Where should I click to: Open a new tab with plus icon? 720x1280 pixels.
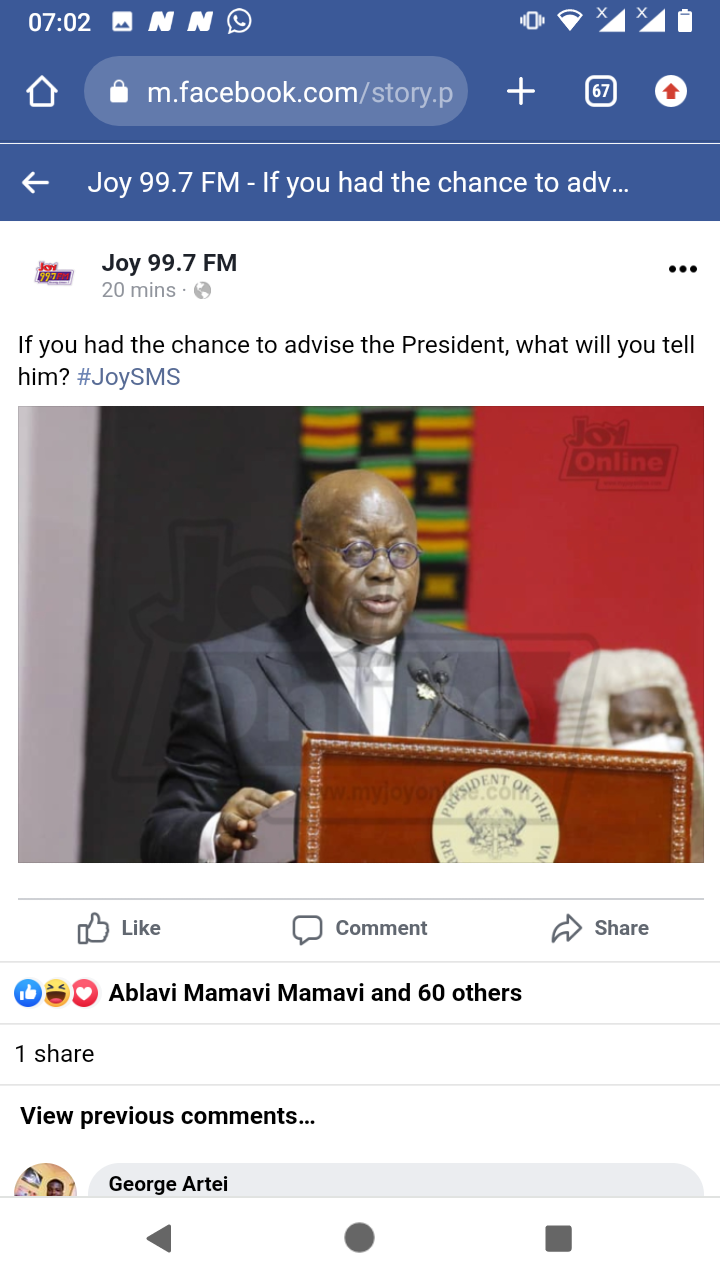click(x=521, y=92)
